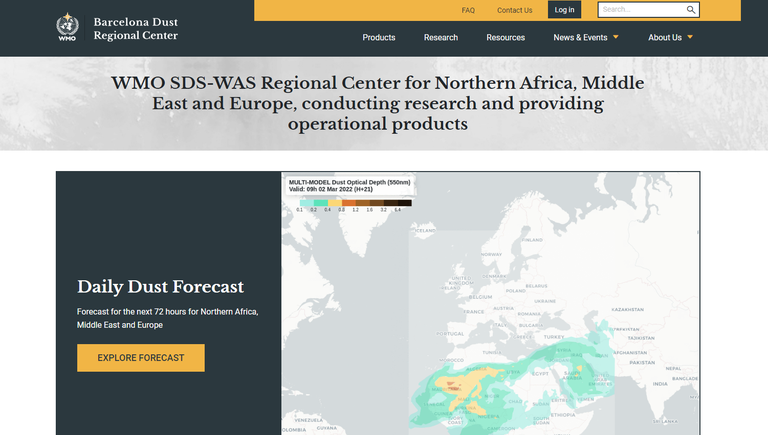
Task: Expand the About Us dropdown arrow
Action: (690, 38)
